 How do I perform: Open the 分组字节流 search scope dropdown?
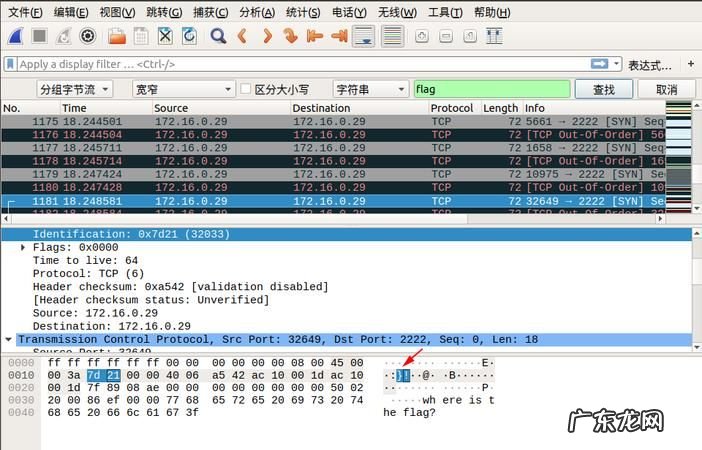pyautogui.click(x=74, y=89)
